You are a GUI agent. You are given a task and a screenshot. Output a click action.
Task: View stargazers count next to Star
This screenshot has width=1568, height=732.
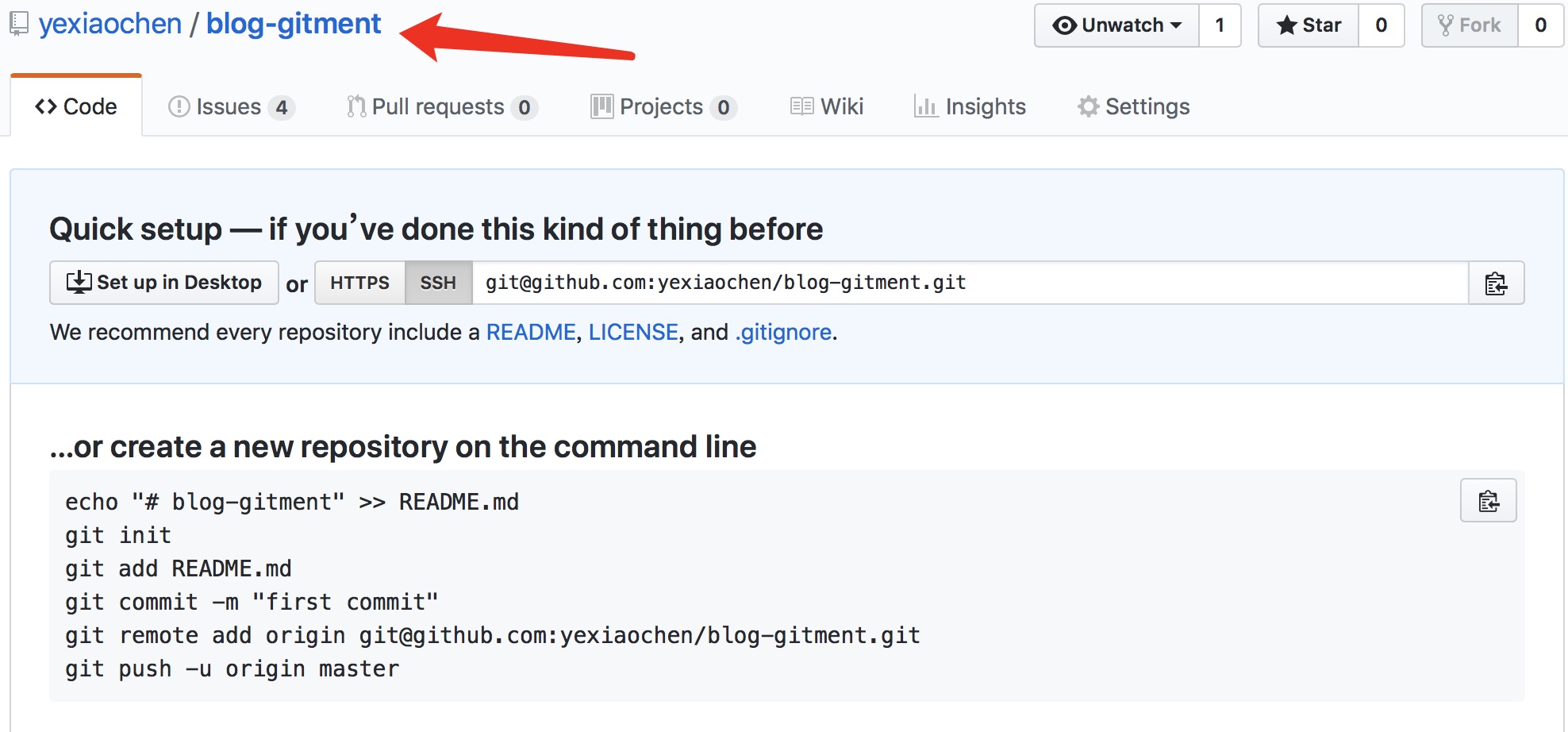coord(1382,25)
